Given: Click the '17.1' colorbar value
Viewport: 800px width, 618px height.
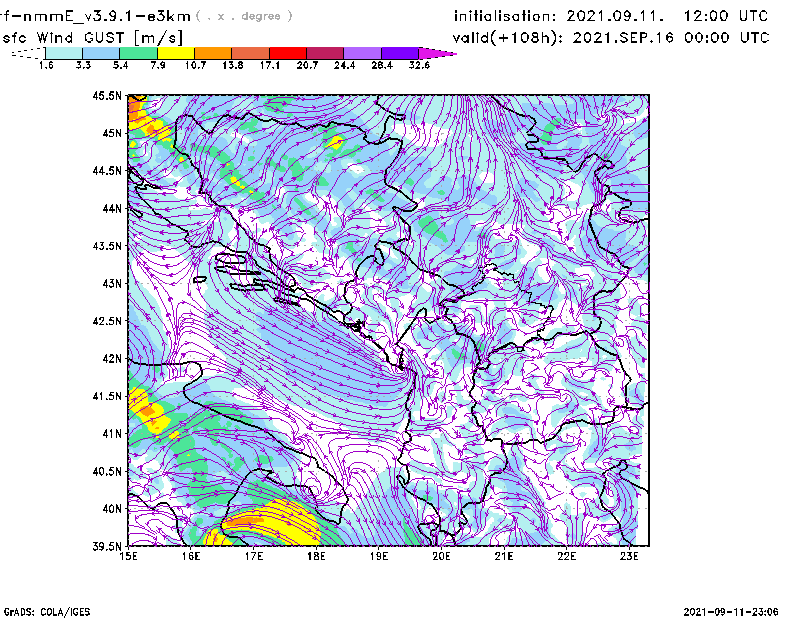Looking at the screenshot, I should [x=270, y=65].
